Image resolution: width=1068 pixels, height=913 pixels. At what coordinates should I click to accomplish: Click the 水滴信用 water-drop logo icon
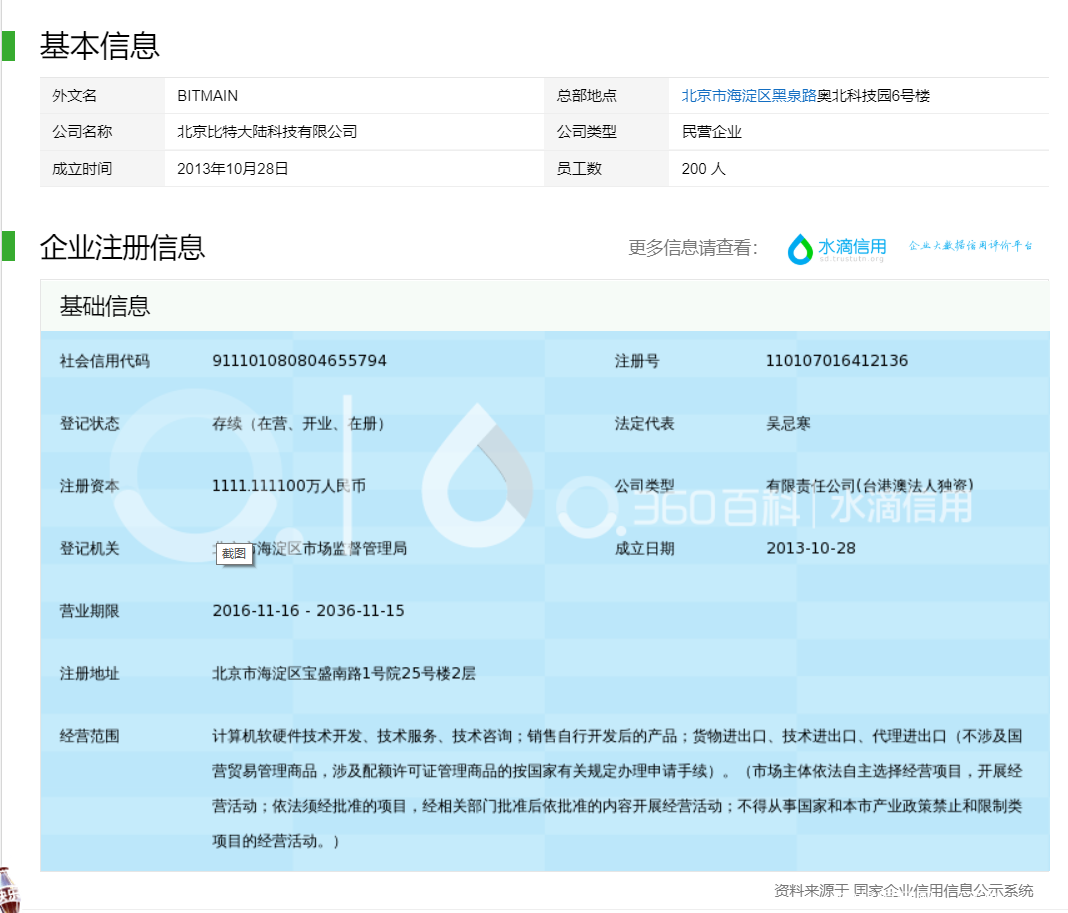(800, 249)
